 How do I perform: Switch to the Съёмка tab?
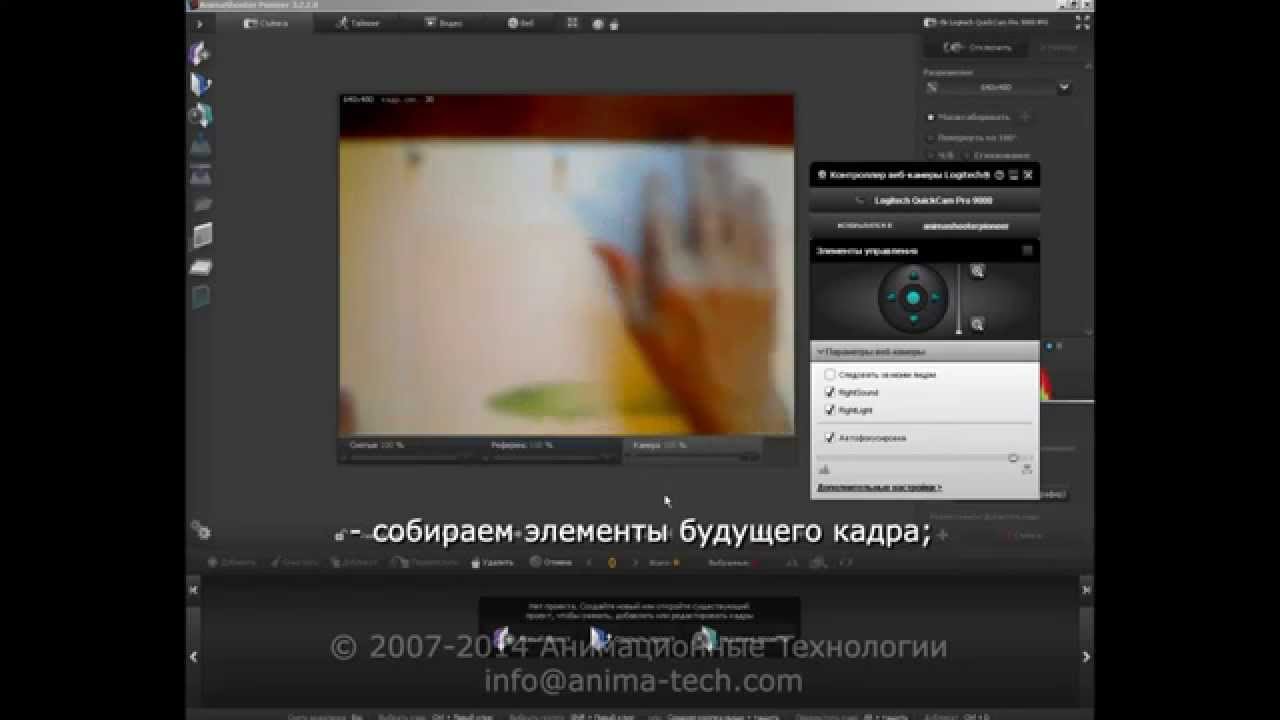point(266,23)
